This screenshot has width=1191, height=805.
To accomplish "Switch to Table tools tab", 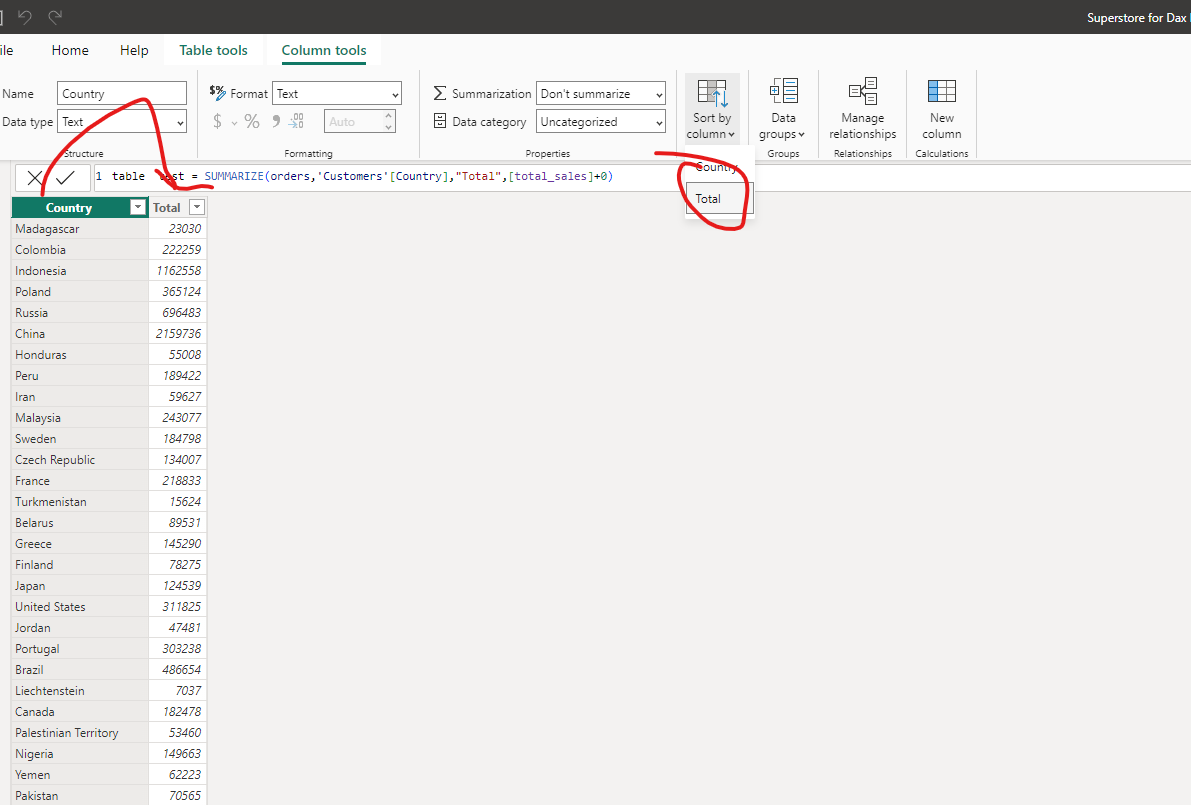I will [213, 50].
